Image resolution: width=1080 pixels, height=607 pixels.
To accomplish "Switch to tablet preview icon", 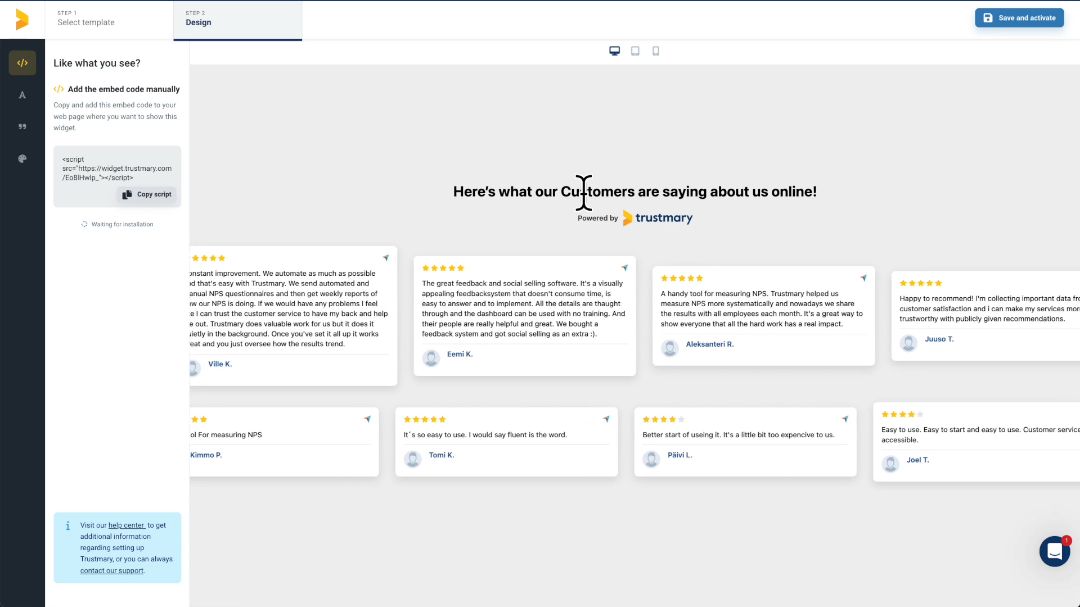I will (x=635, y=50).
